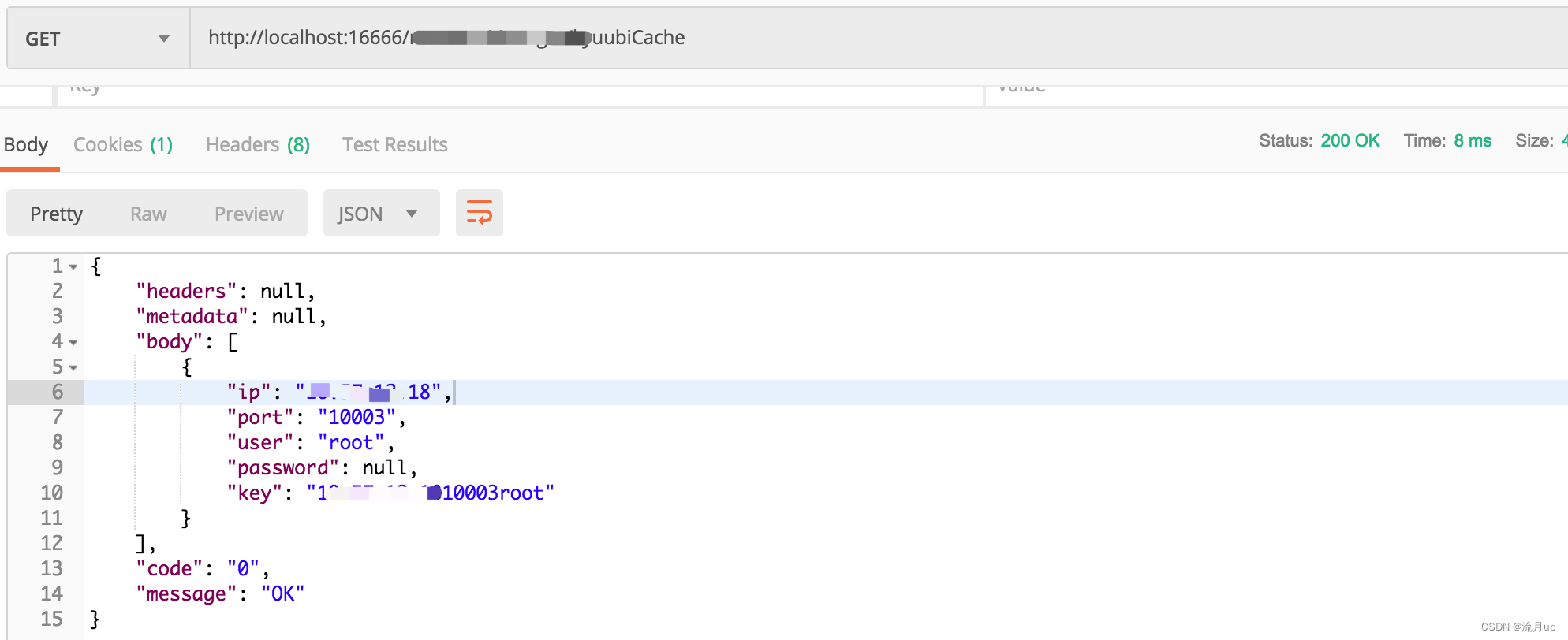This screenshot has height=640, width=1568.
Task: Click line number 15 in the gutter
Action: click(52, 620)
